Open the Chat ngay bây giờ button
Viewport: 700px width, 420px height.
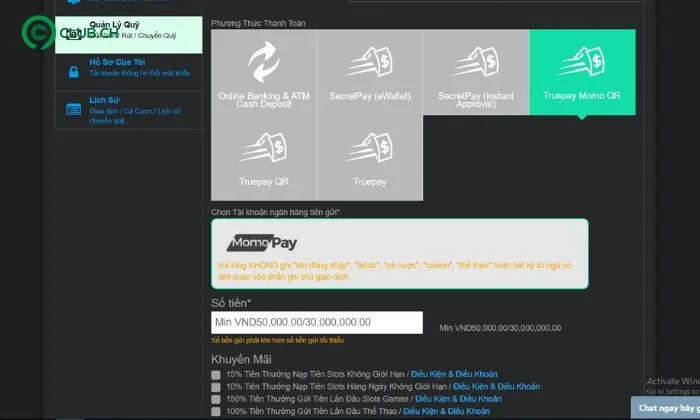click(666, 408)
